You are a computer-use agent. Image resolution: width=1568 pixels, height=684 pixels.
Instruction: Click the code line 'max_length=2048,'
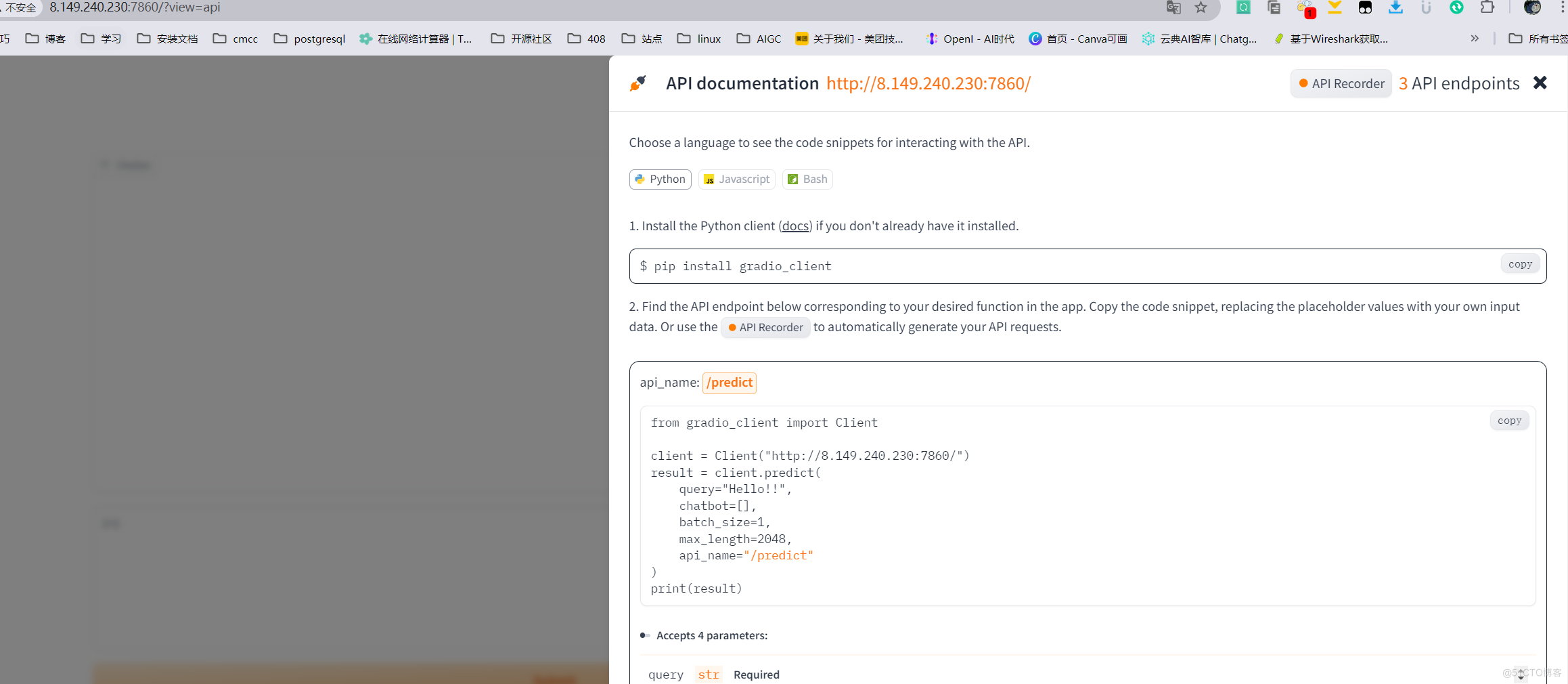pyautogui.click(x=736, y=539)
